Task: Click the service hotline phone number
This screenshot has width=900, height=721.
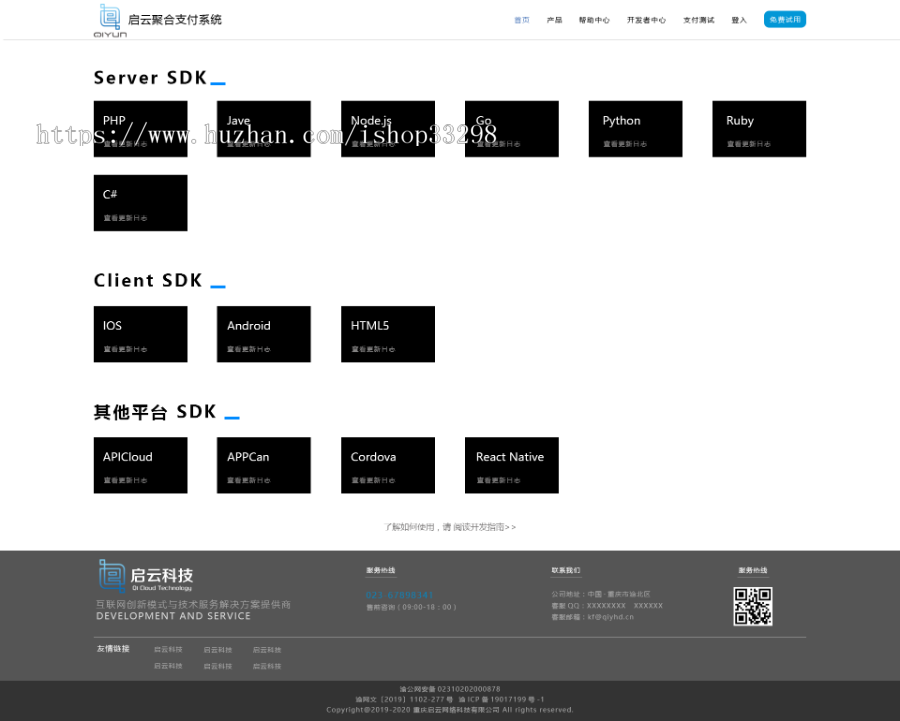Action: point(399,595)
